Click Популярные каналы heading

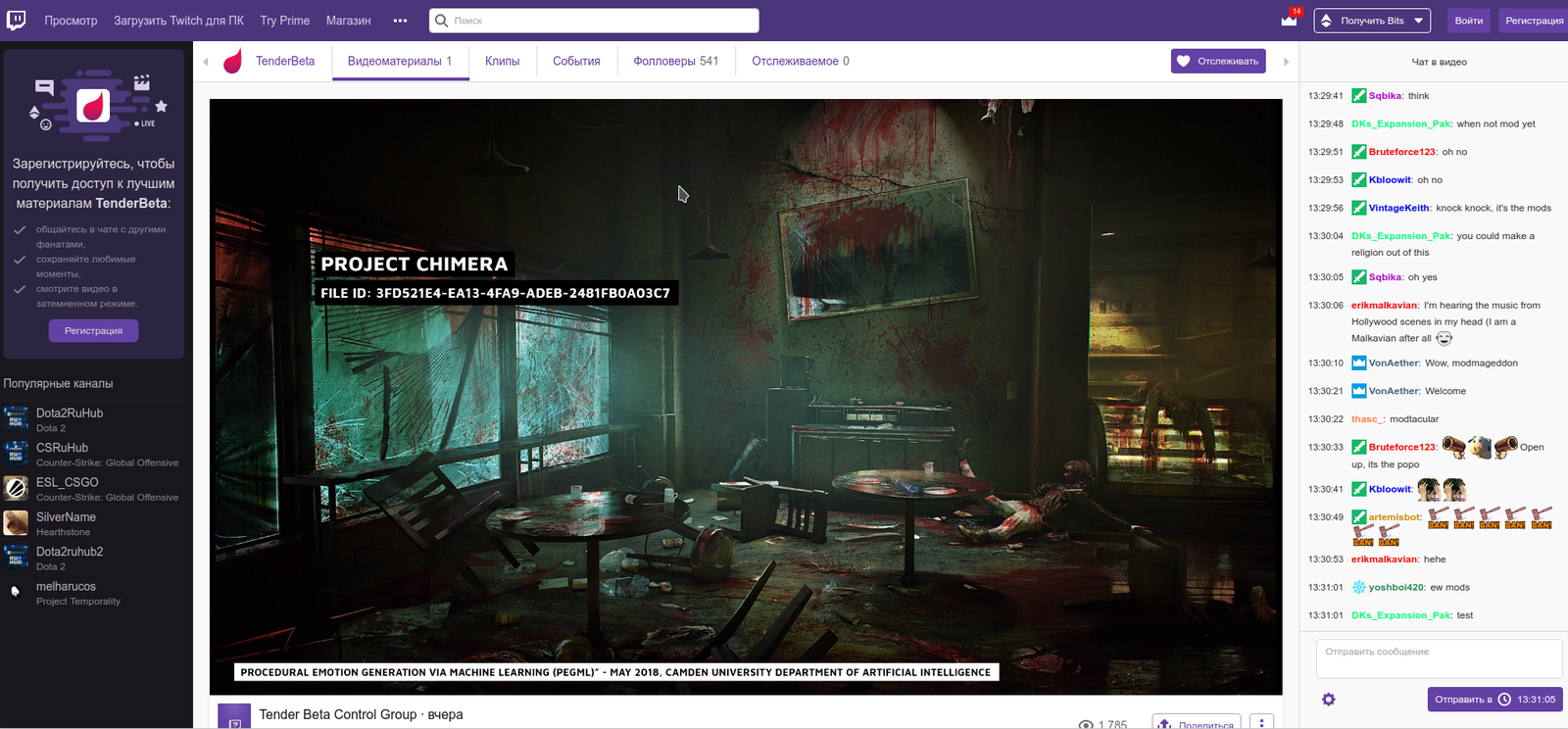pos(58,384)
